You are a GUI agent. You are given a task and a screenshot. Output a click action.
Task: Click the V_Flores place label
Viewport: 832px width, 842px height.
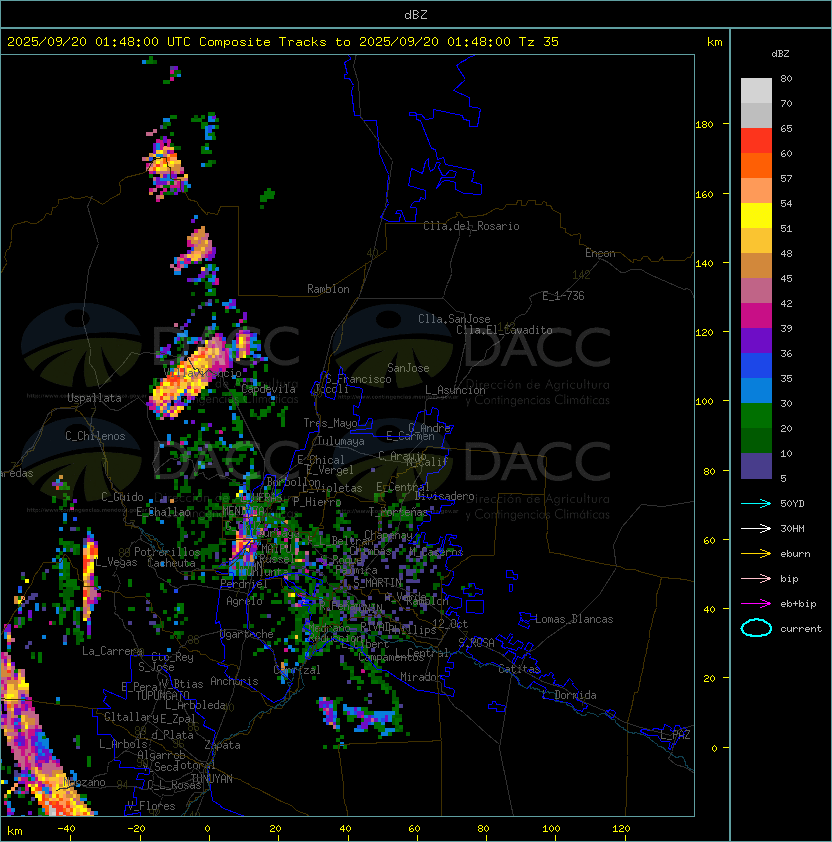[x=151, y=806]
